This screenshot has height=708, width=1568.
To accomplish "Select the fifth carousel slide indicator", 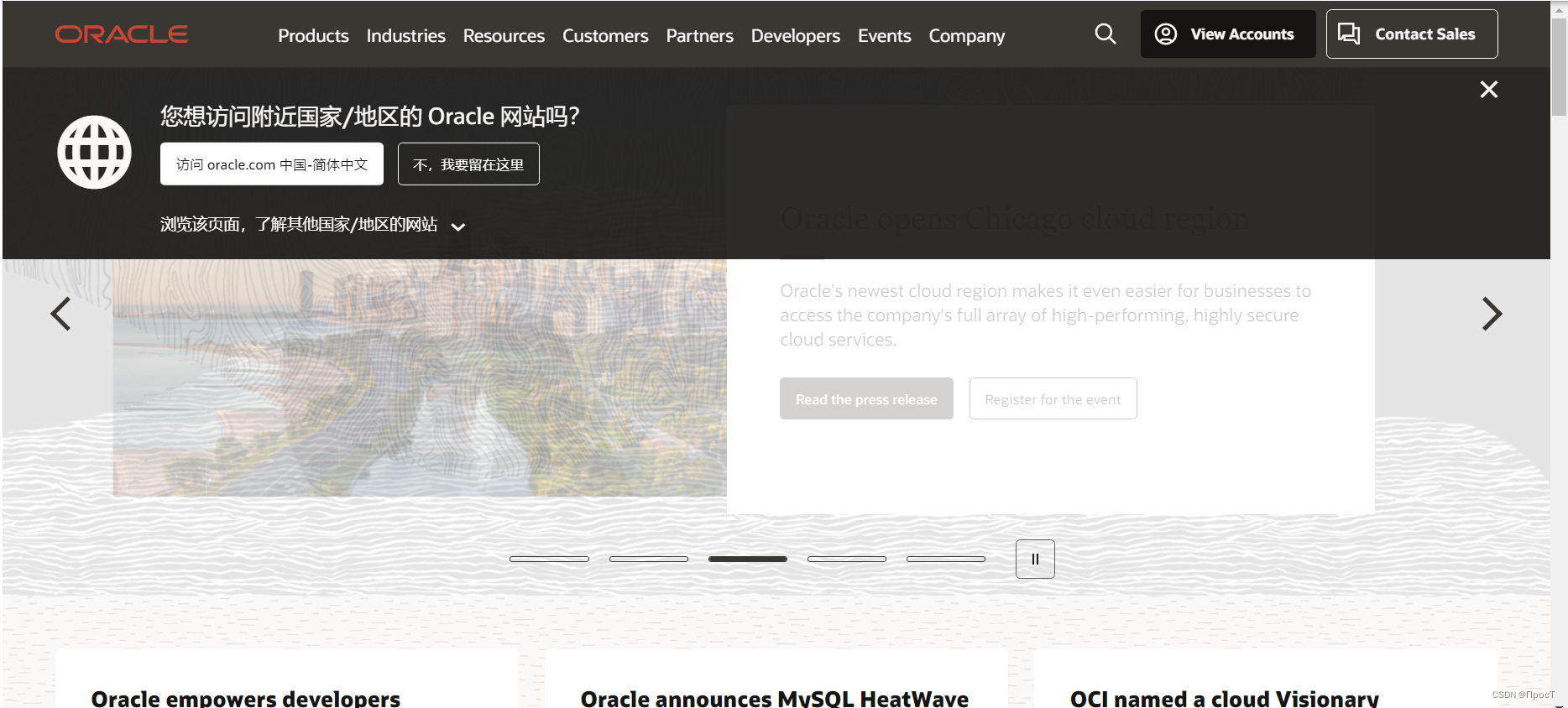I will pyautogui.click(x=945, y=559).
